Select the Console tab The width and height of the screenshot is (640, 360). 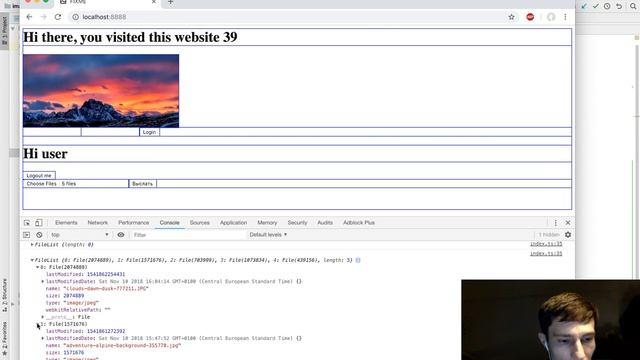169,223
